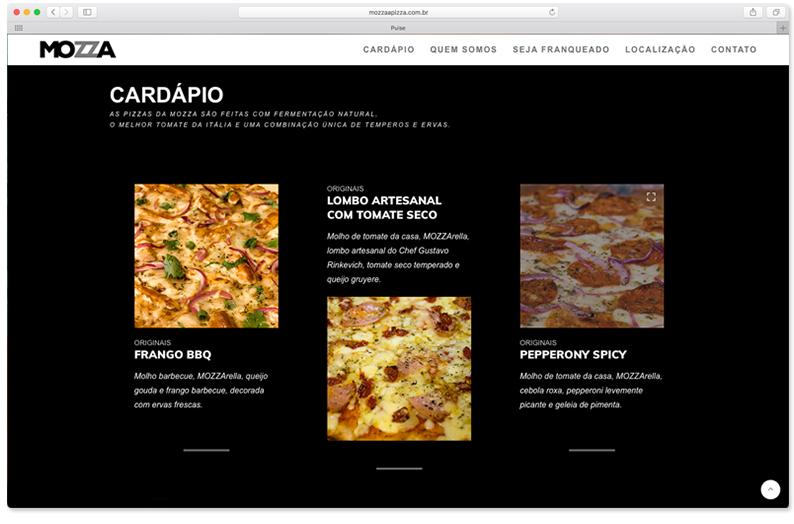The image size is (794, 524).
Task: Open the Contato link
Action: 733,50
